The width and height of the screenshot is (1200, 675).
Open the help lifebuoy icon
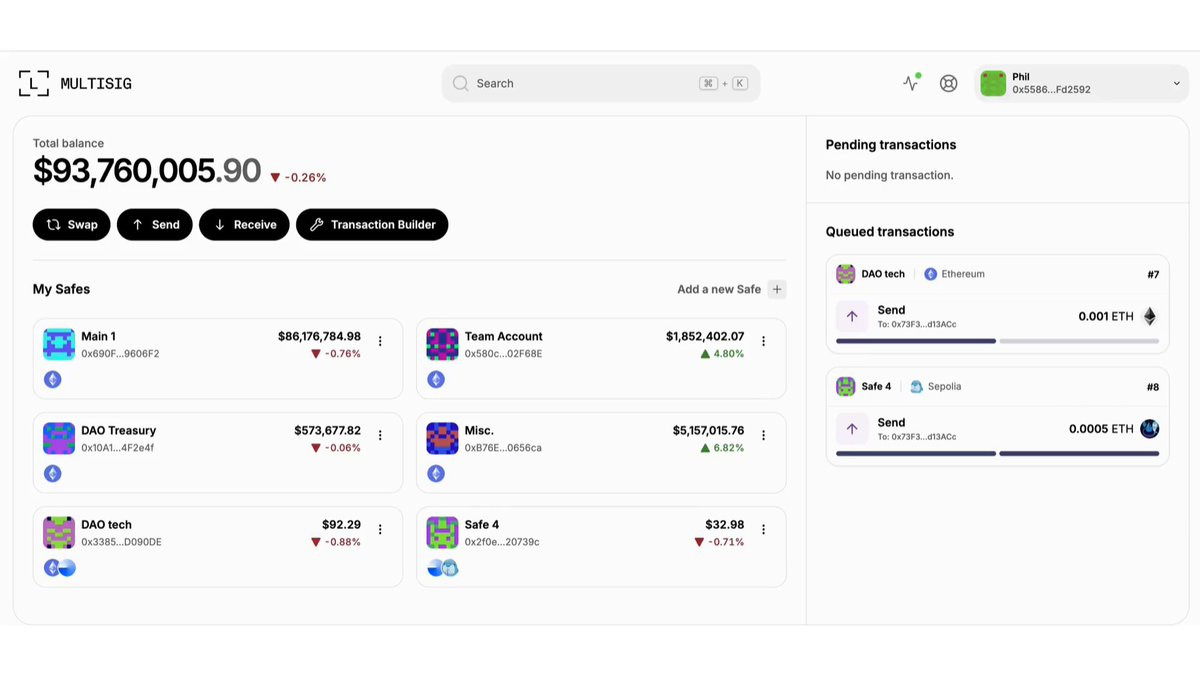coord(949,84)
